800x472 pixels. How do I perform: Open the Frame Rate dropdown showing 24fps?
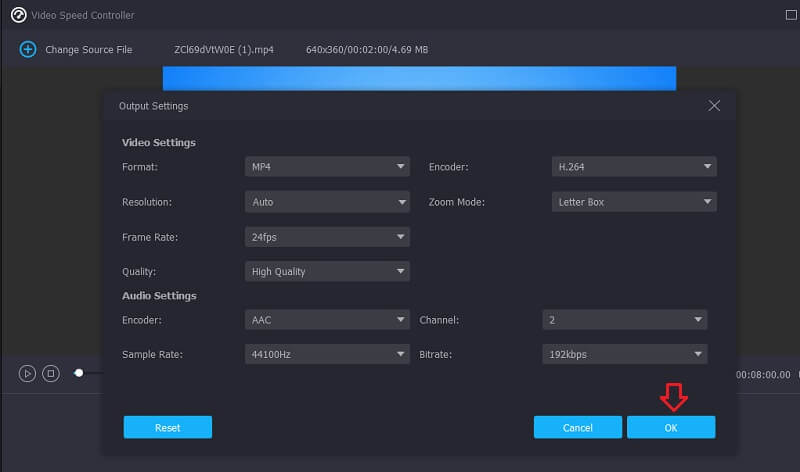pyautogui.click(x=327, y=237)
